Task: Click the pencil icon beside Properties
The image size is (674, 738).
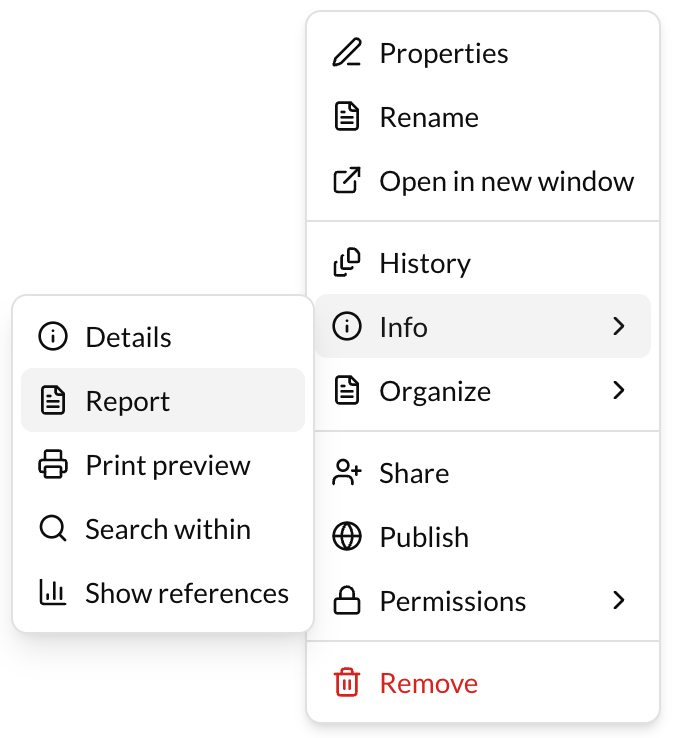Action: click(x=346, y=54)
